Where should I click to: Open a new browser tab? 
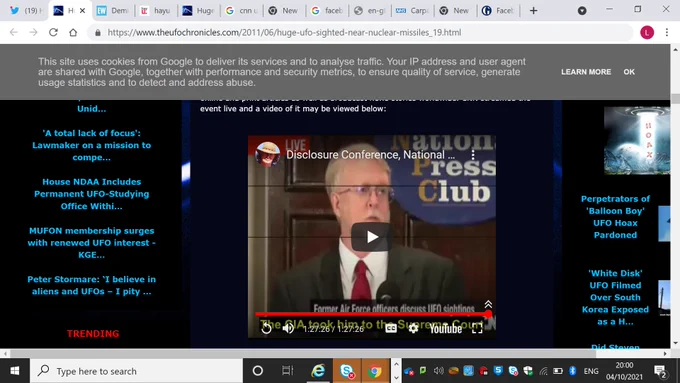(533, 11)
